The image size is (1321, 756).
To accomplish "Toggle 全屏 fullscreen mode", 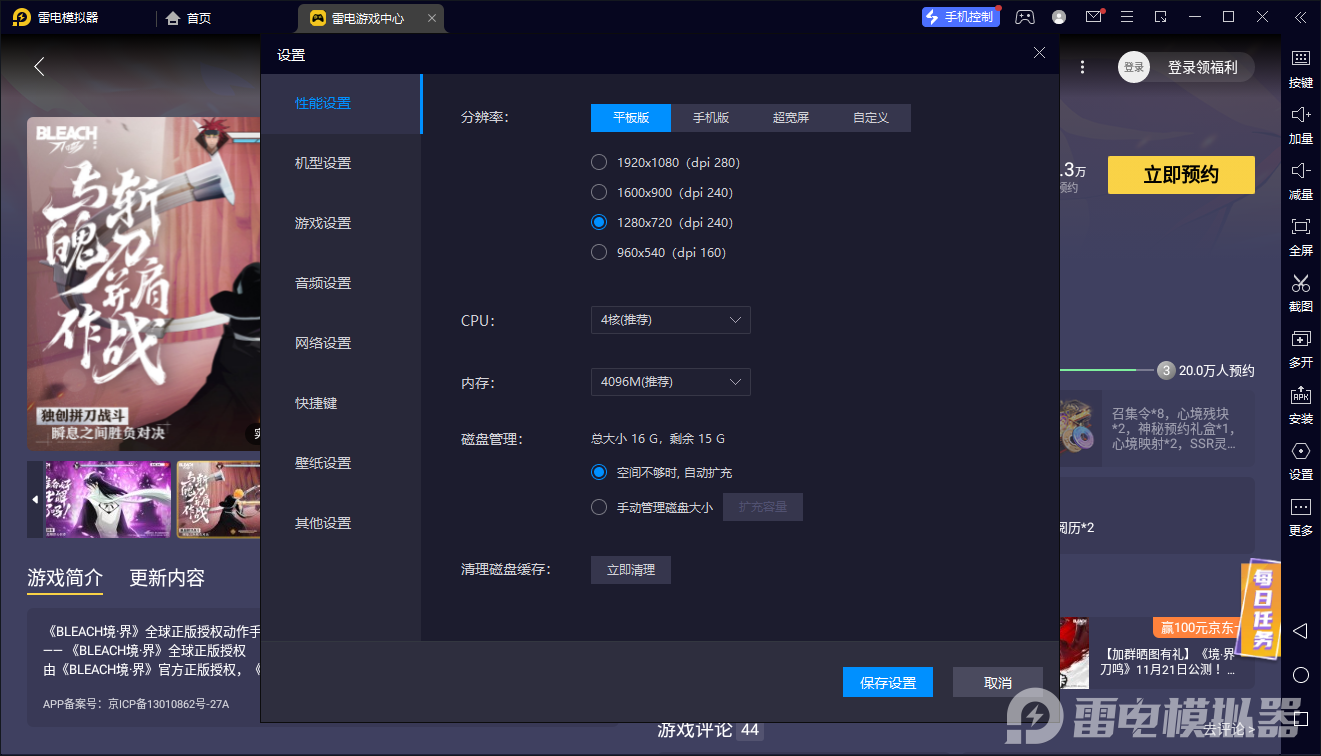I will click(x=1300, y=238).
